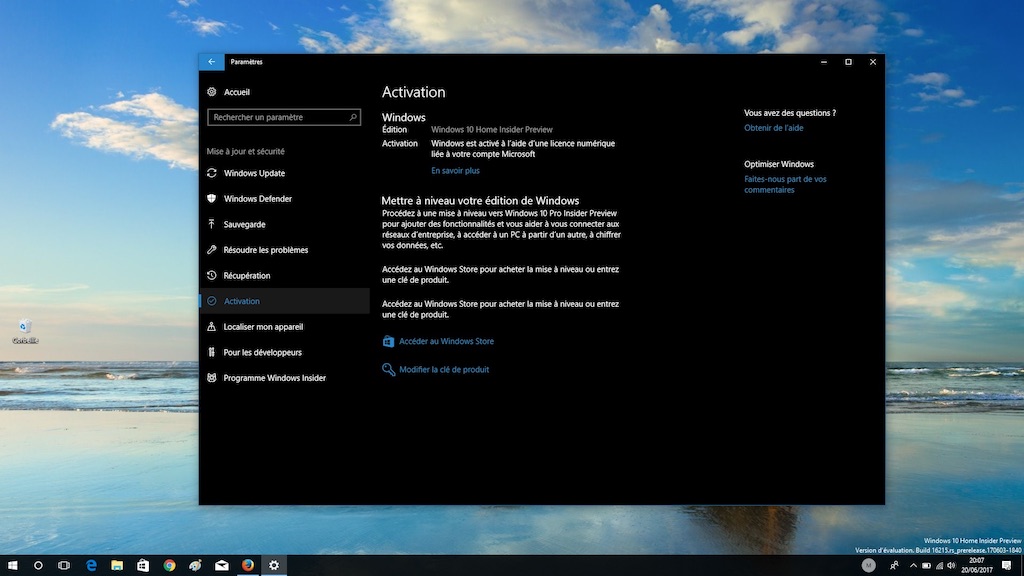Open the network Wi-Fi icon in tray
Screen dimensions: 1024x576
coord(939,566)
